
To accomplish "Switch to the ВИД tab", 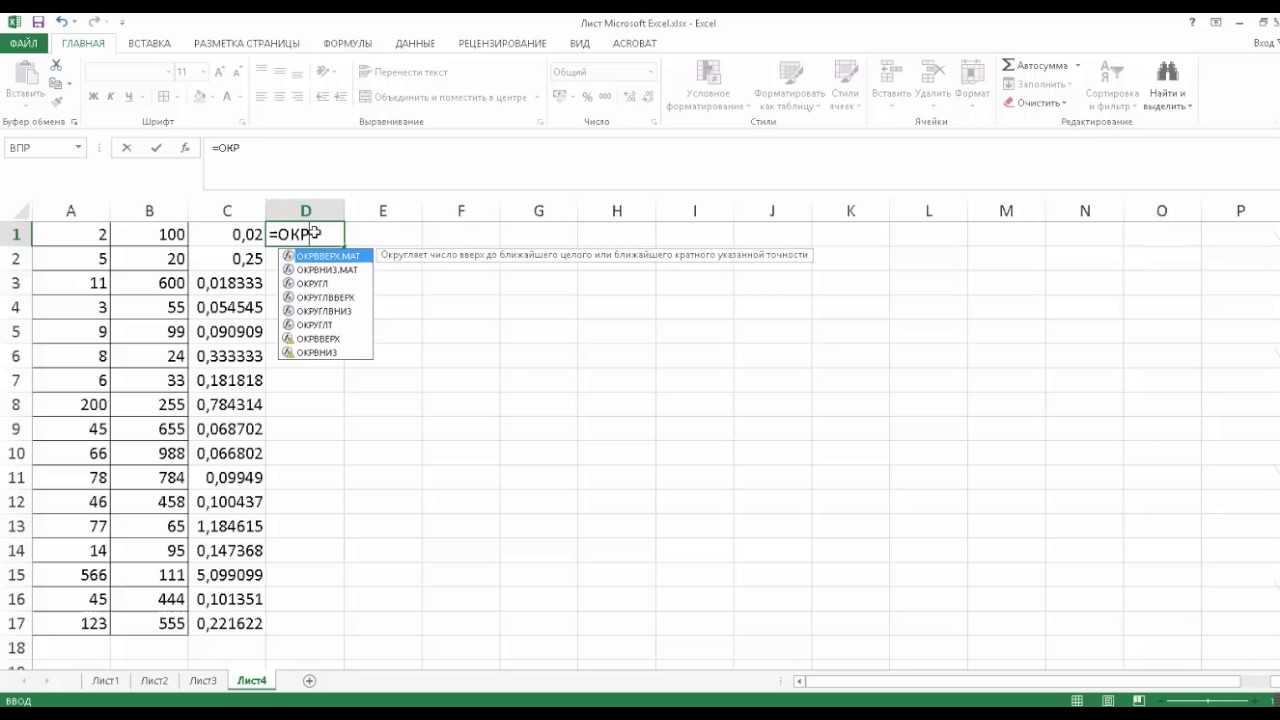I will (x=580, y=44).
